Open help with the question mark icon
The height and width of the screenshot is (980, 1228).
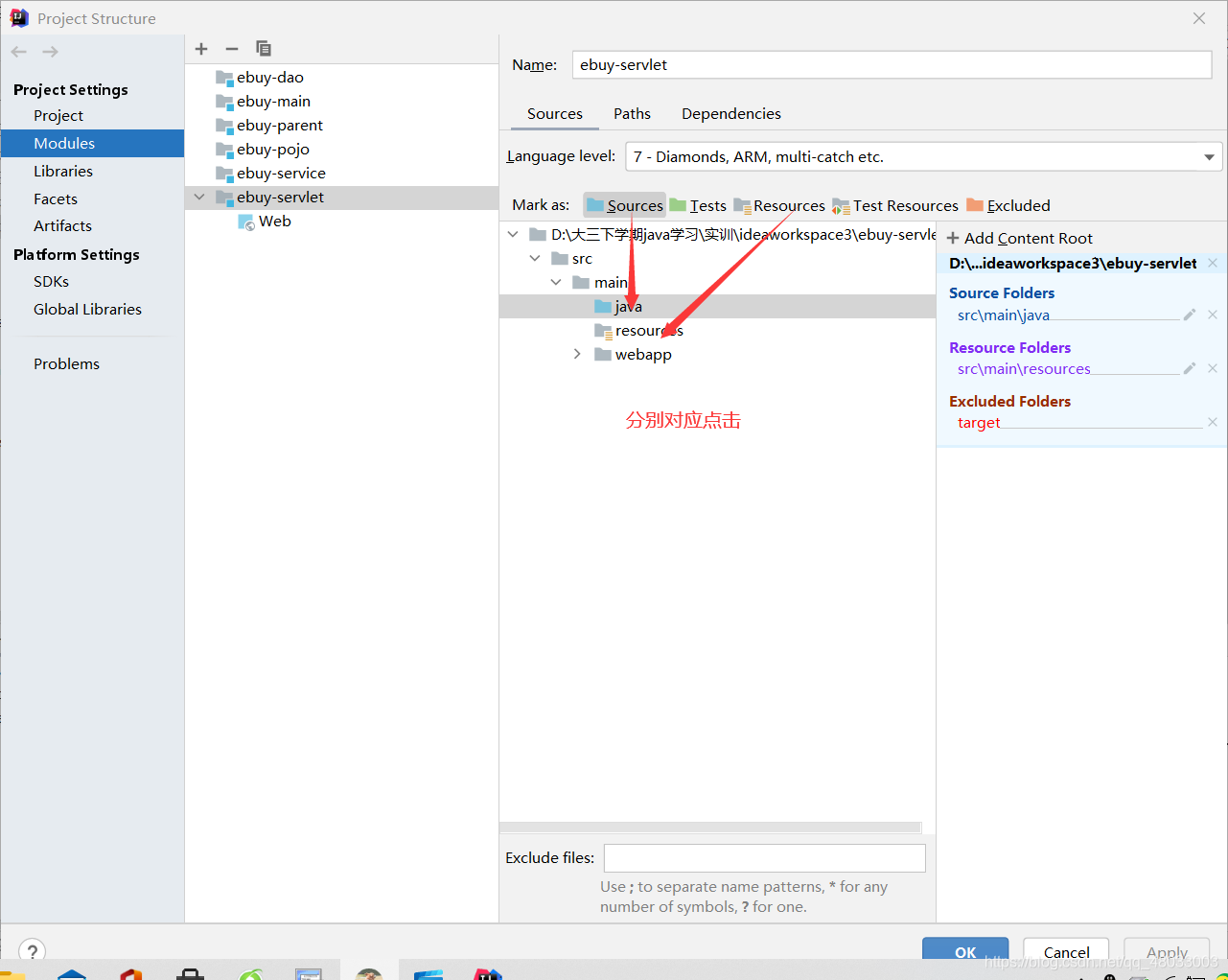tap(33, 950)
